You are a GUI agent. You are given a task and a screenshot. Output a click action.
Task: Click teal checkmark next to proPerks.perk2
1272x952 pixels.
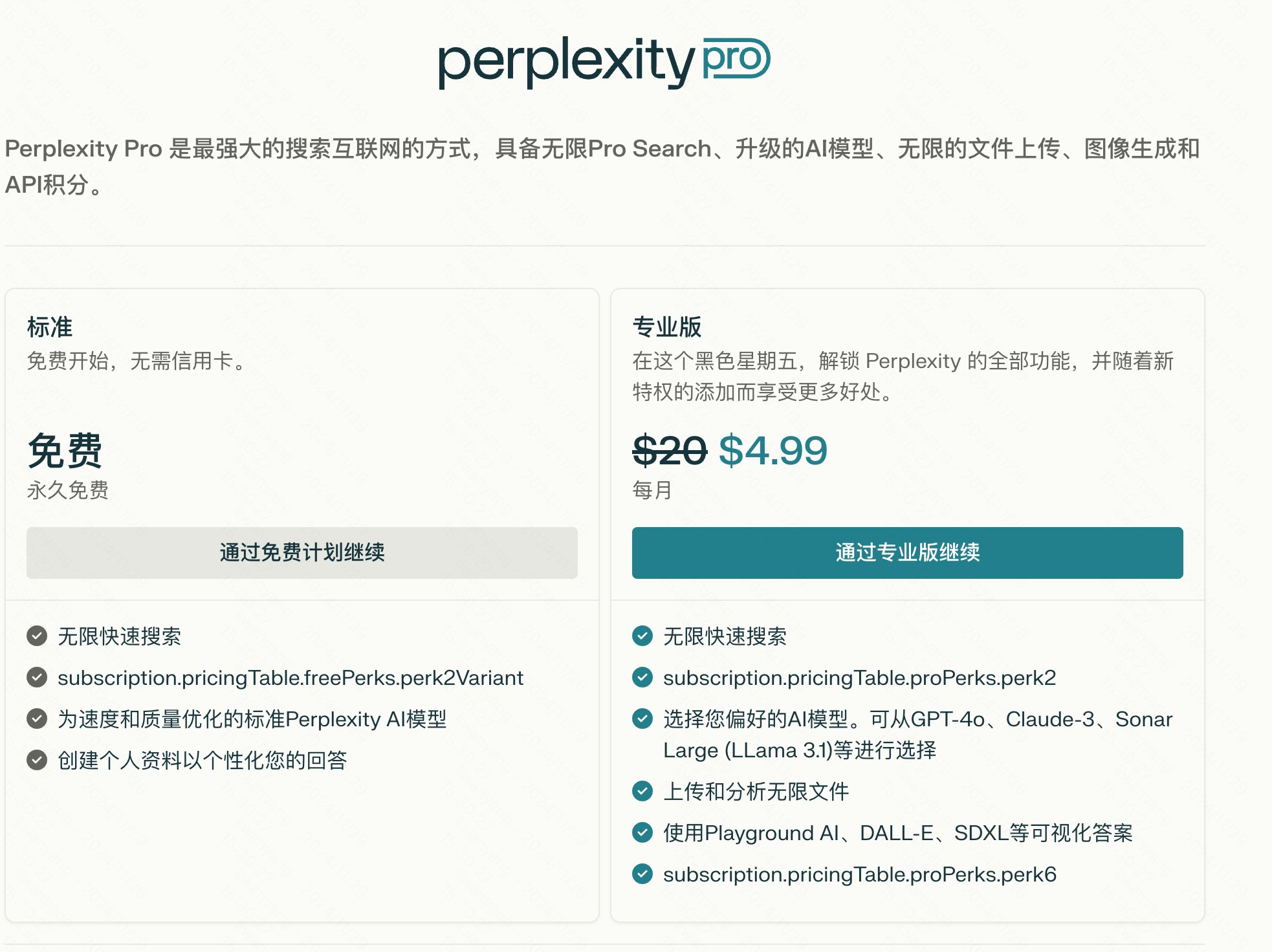(642, 678)
